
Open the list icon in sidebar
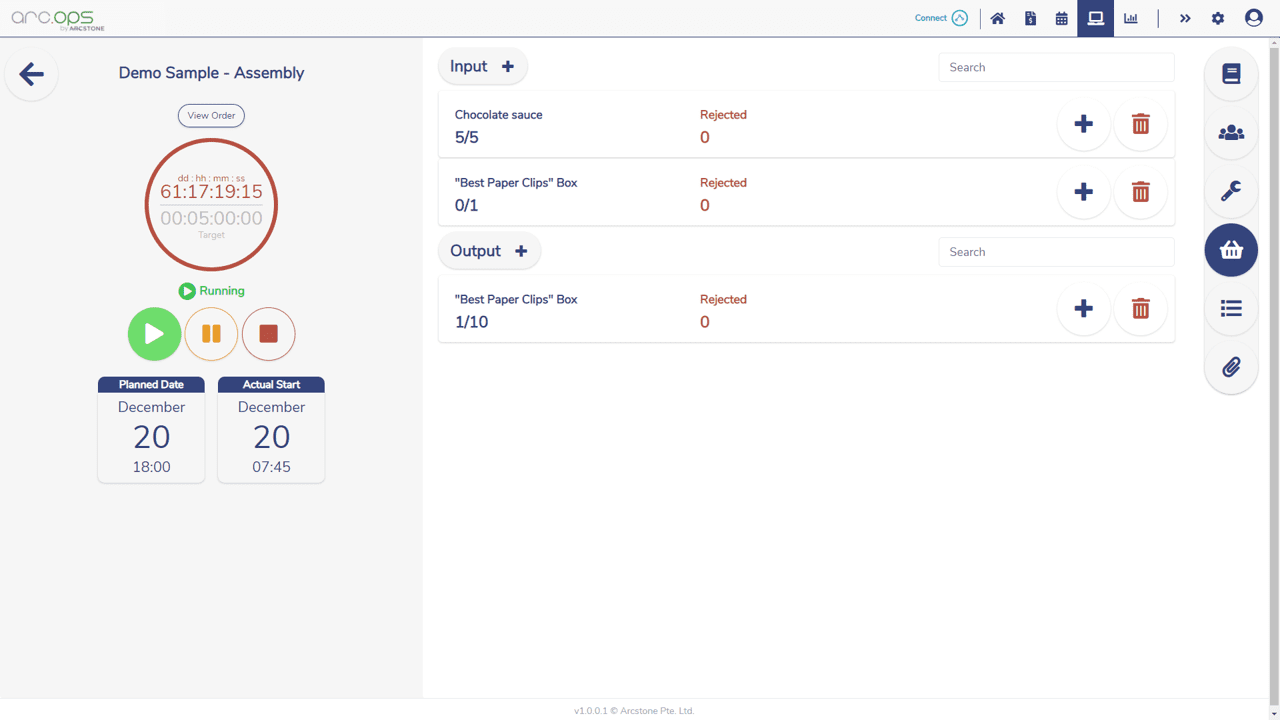1231,309
